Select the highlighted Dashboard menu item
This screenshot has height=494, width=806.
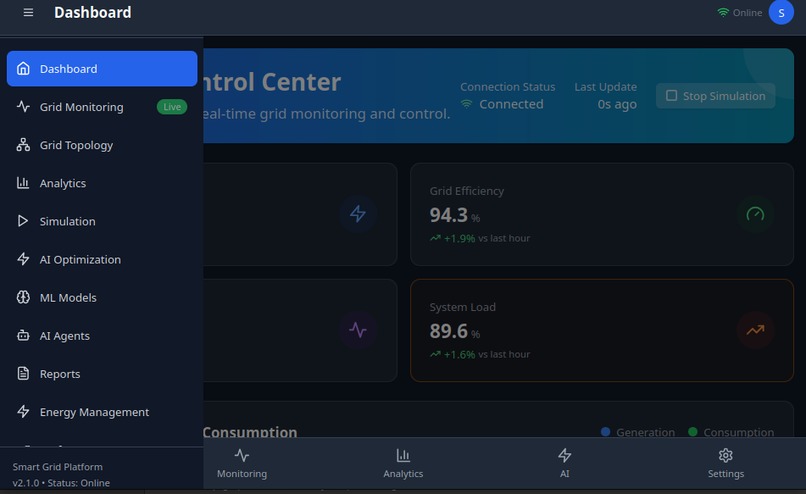click(102, 68)
